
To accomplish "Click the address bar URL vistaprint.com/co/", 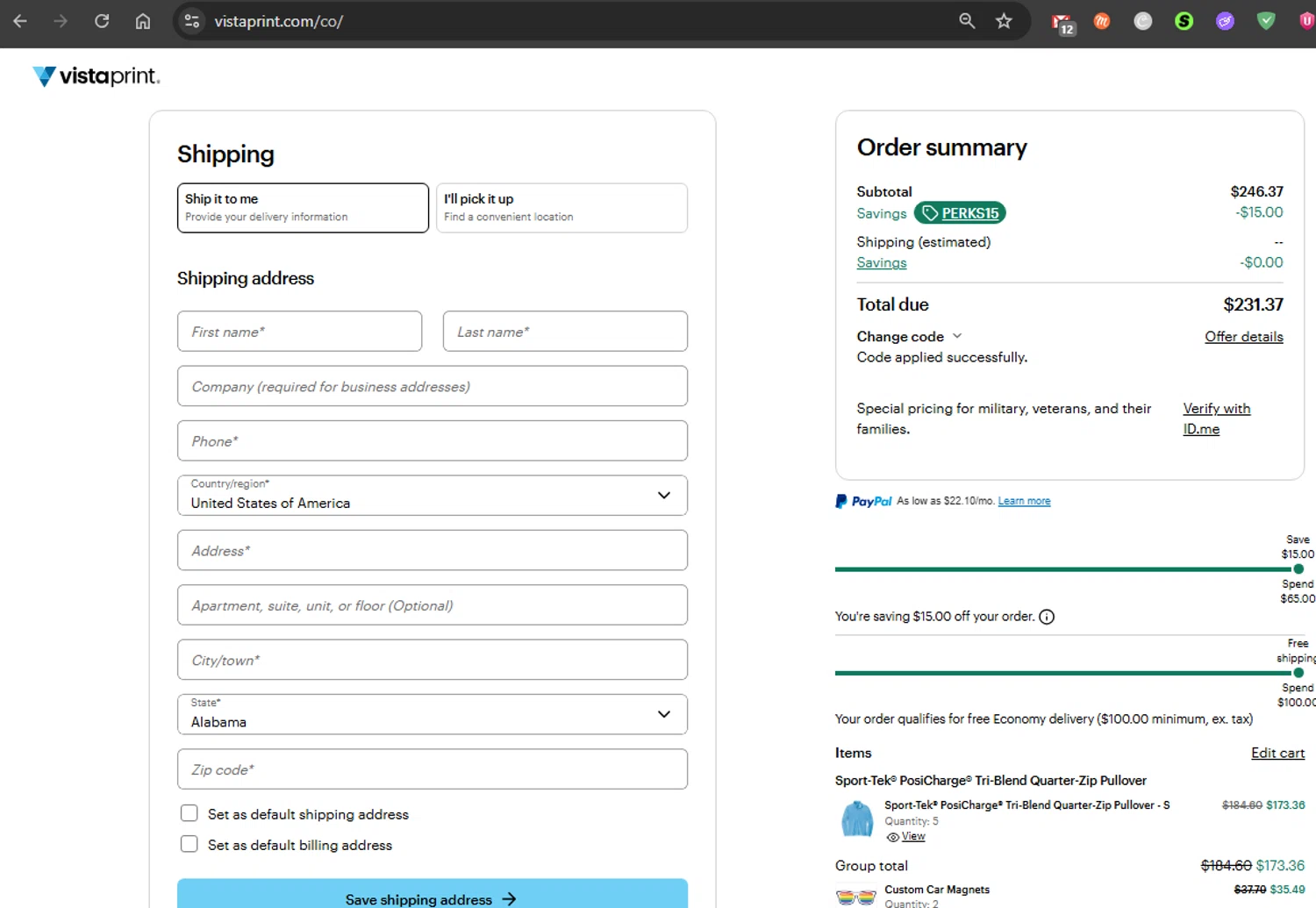I will [x=278, y=21].
